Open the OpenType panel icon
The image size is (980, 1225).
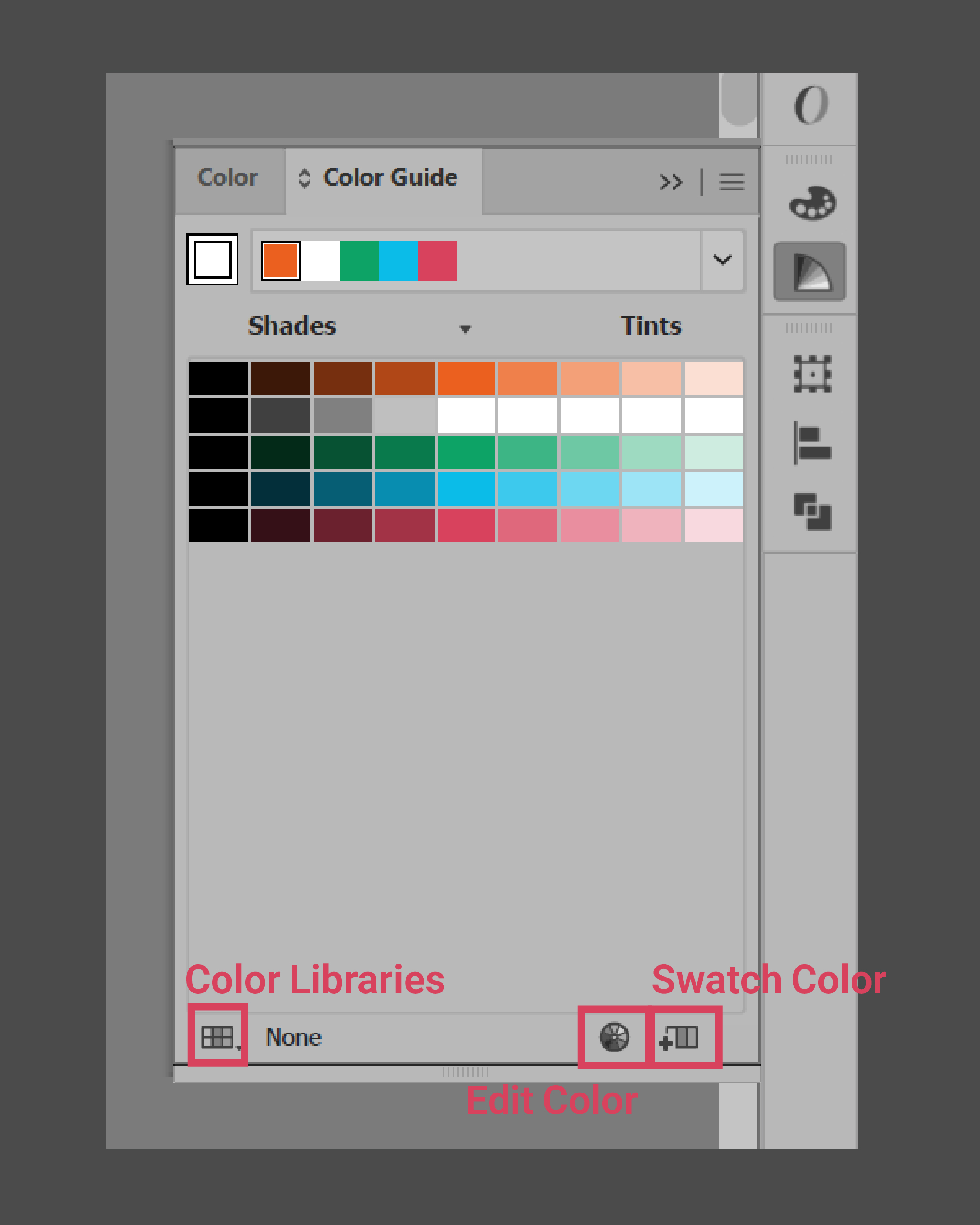[x=811, y=105]
